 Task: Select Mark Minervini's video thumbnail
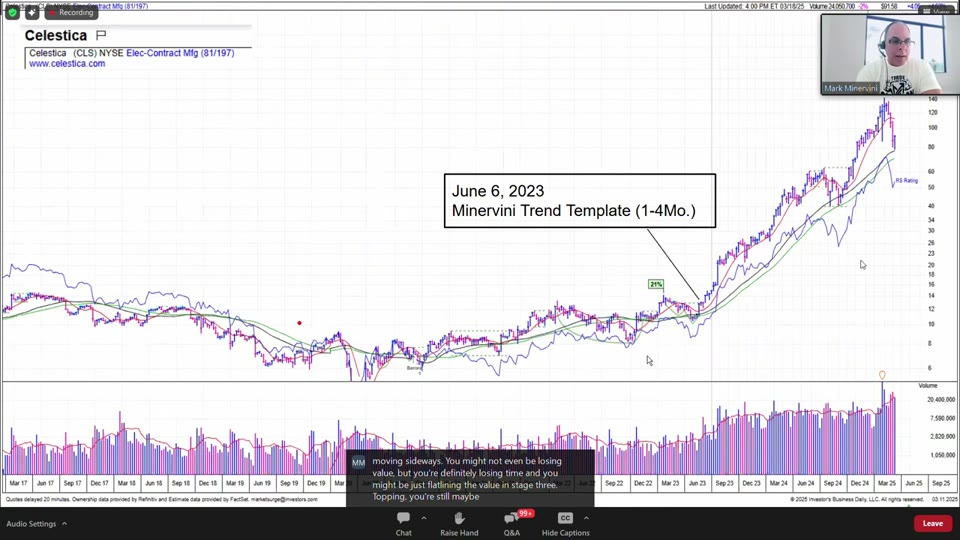890,54
